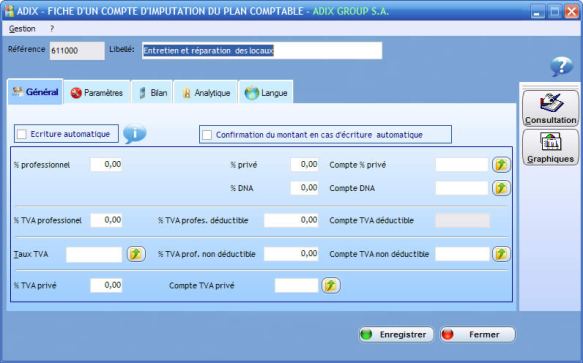Click the % TVA profes. déductible field

coord(291,220)
